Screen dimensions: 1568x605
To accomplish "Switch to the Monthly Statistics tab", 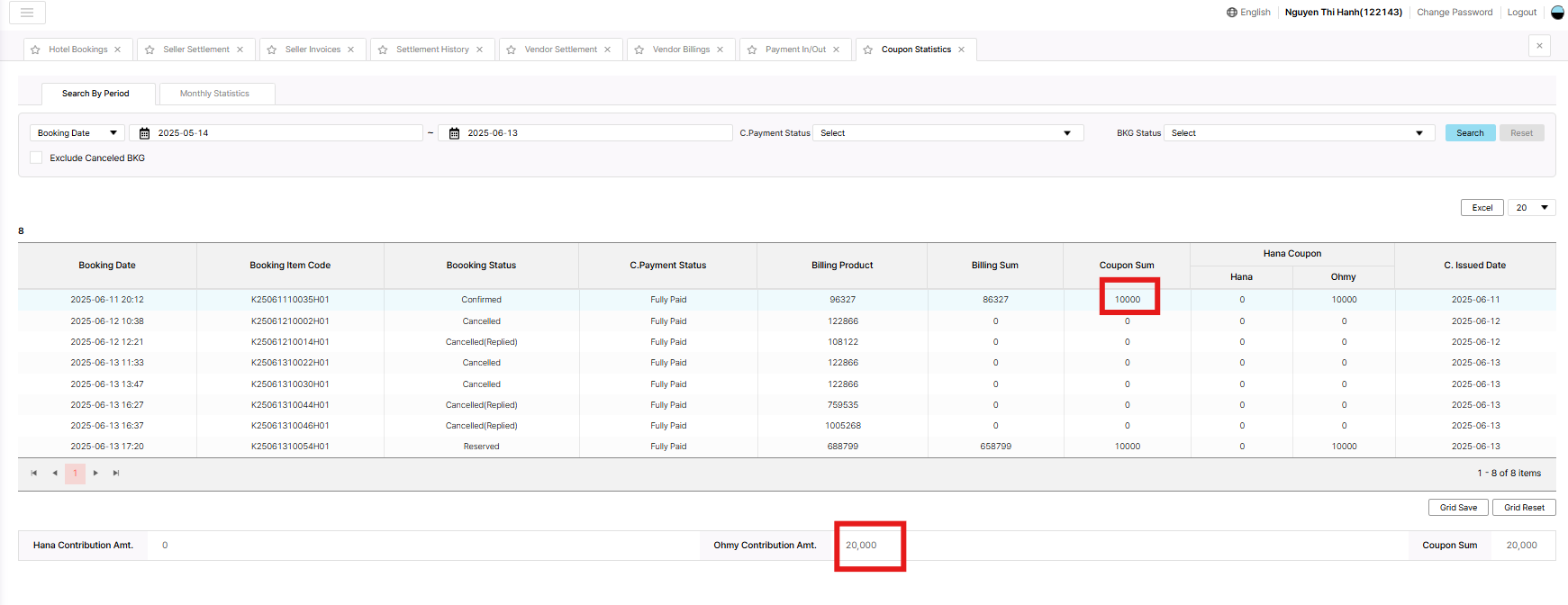I will click(214, 94).
